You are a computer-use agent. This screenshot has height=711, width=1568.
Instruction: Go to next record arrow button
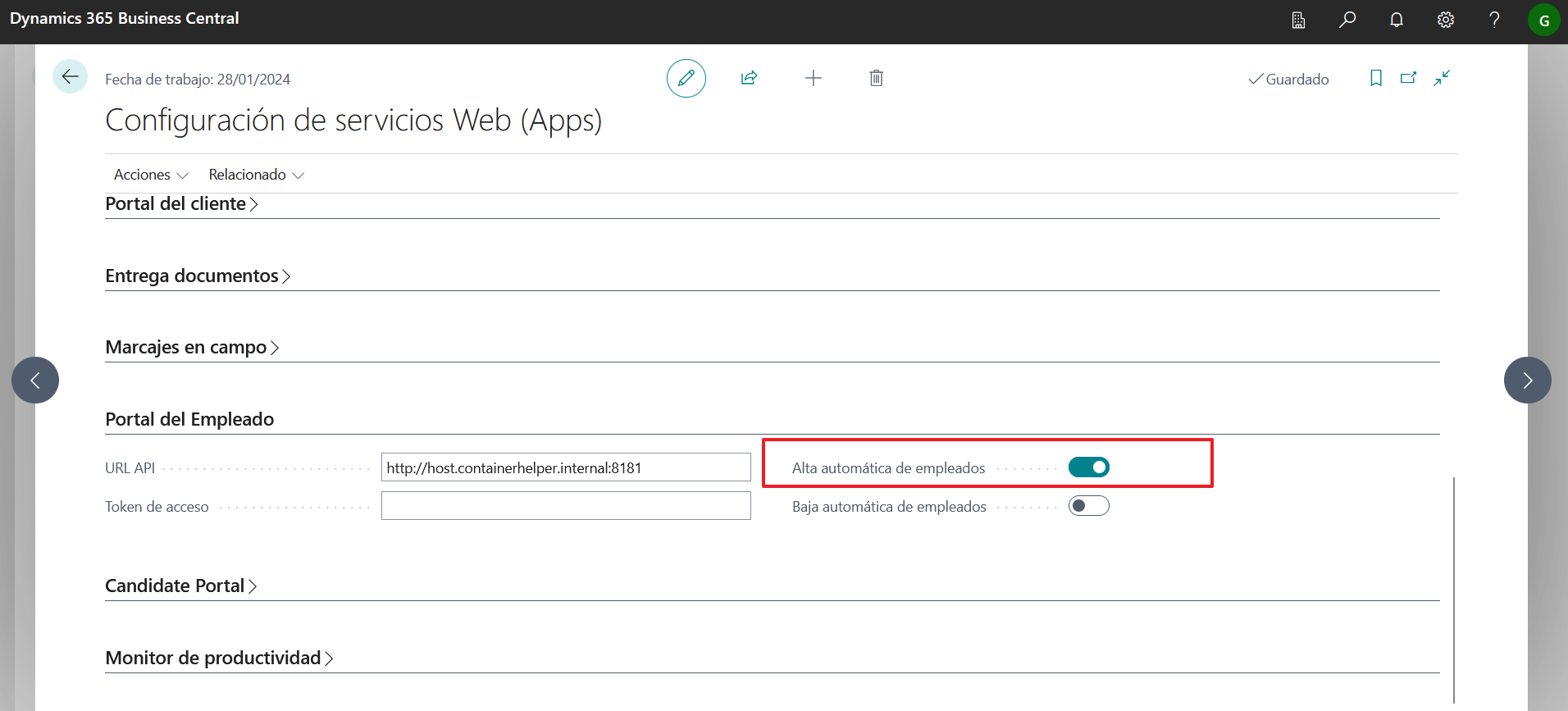pos(1527,380)
